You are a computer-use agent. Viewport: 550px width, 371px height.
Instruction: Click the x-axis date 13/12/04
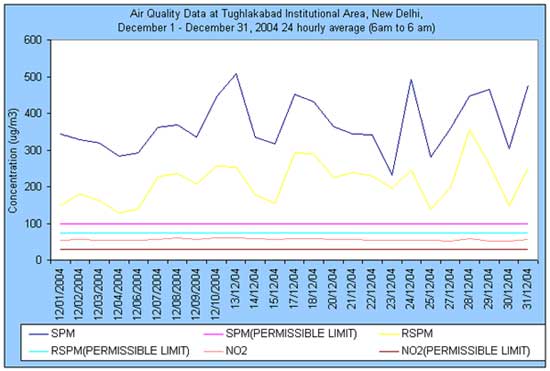pos(235,289)
